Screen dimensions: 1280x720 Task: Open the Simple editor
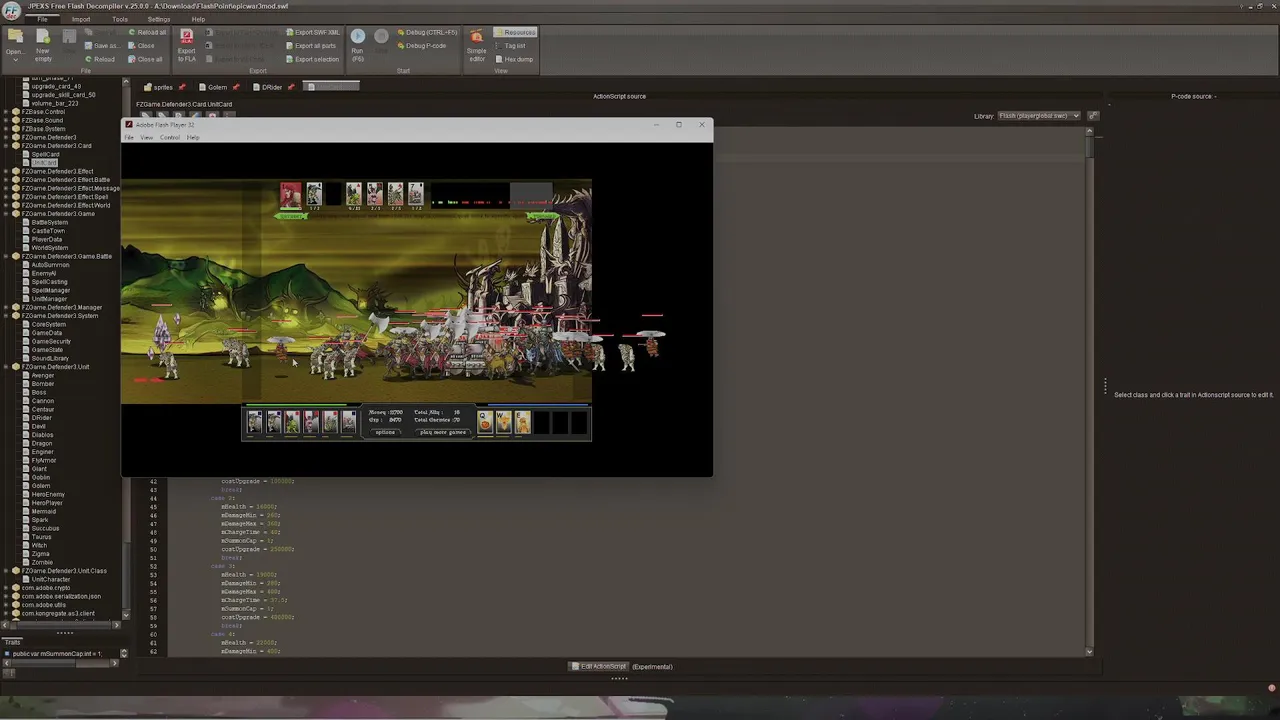(477, 46)
